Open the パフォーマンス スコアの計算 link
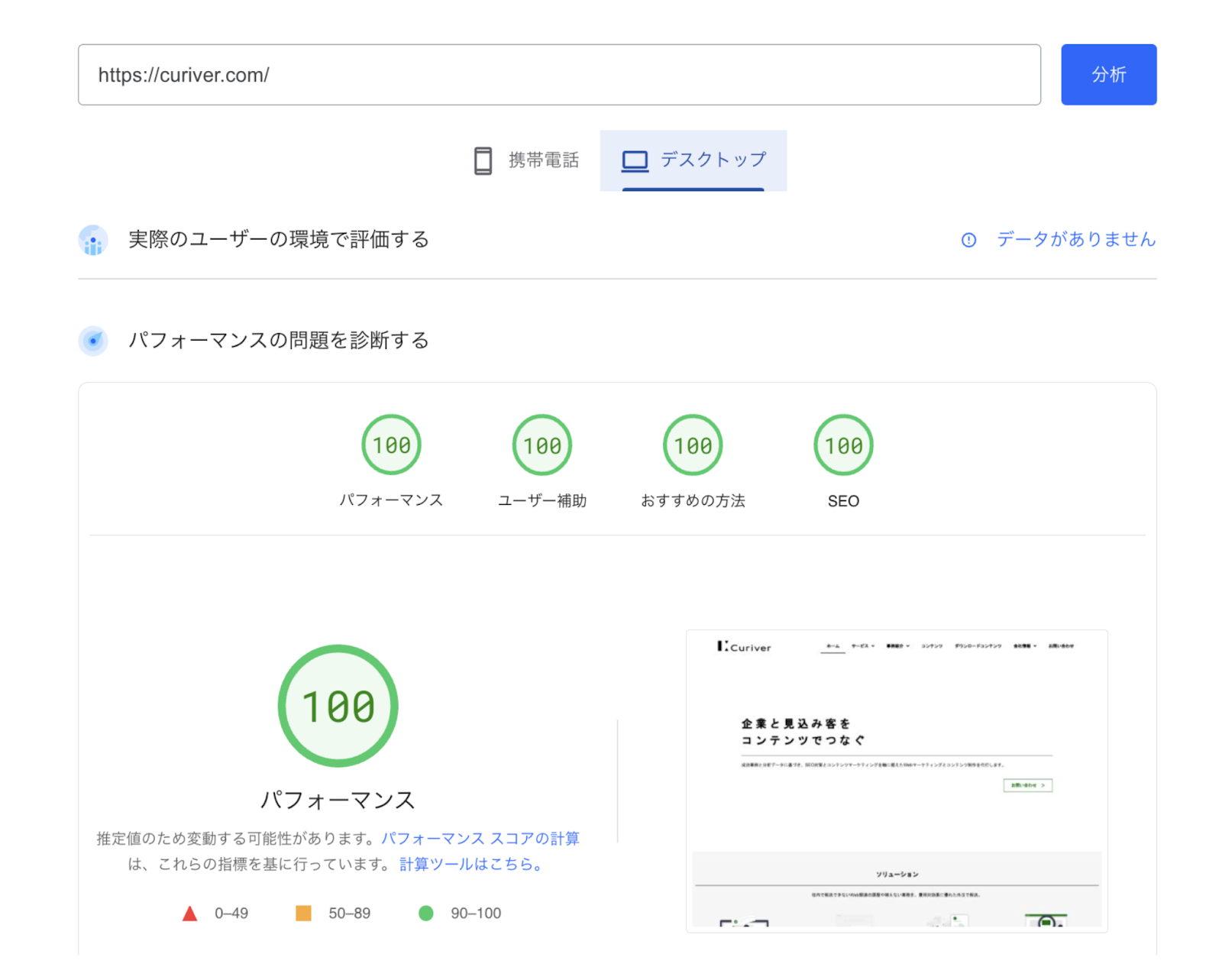 480,839
